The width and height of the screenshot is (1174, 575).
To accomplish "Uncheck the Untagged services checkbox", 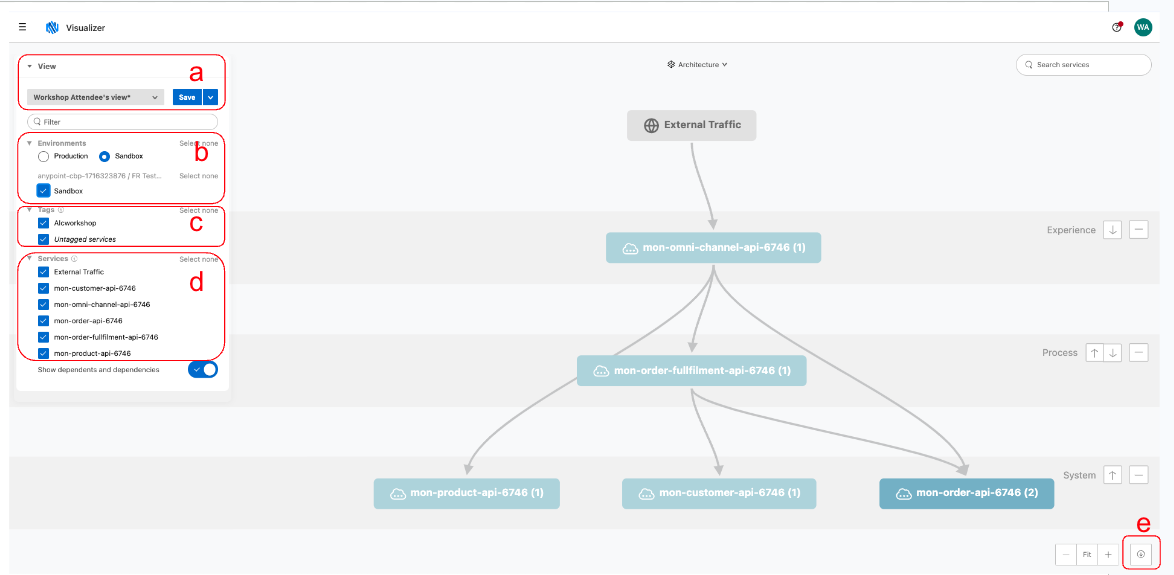I will 43,239.
